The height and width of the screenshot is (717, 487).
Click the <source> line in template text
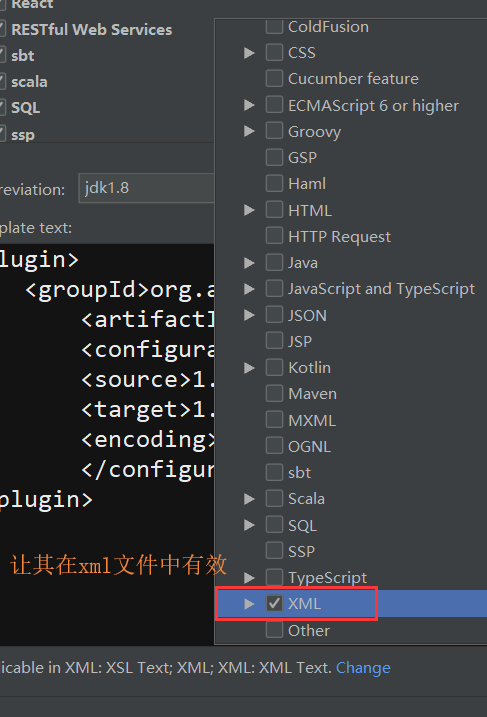(x=148, y=380)
